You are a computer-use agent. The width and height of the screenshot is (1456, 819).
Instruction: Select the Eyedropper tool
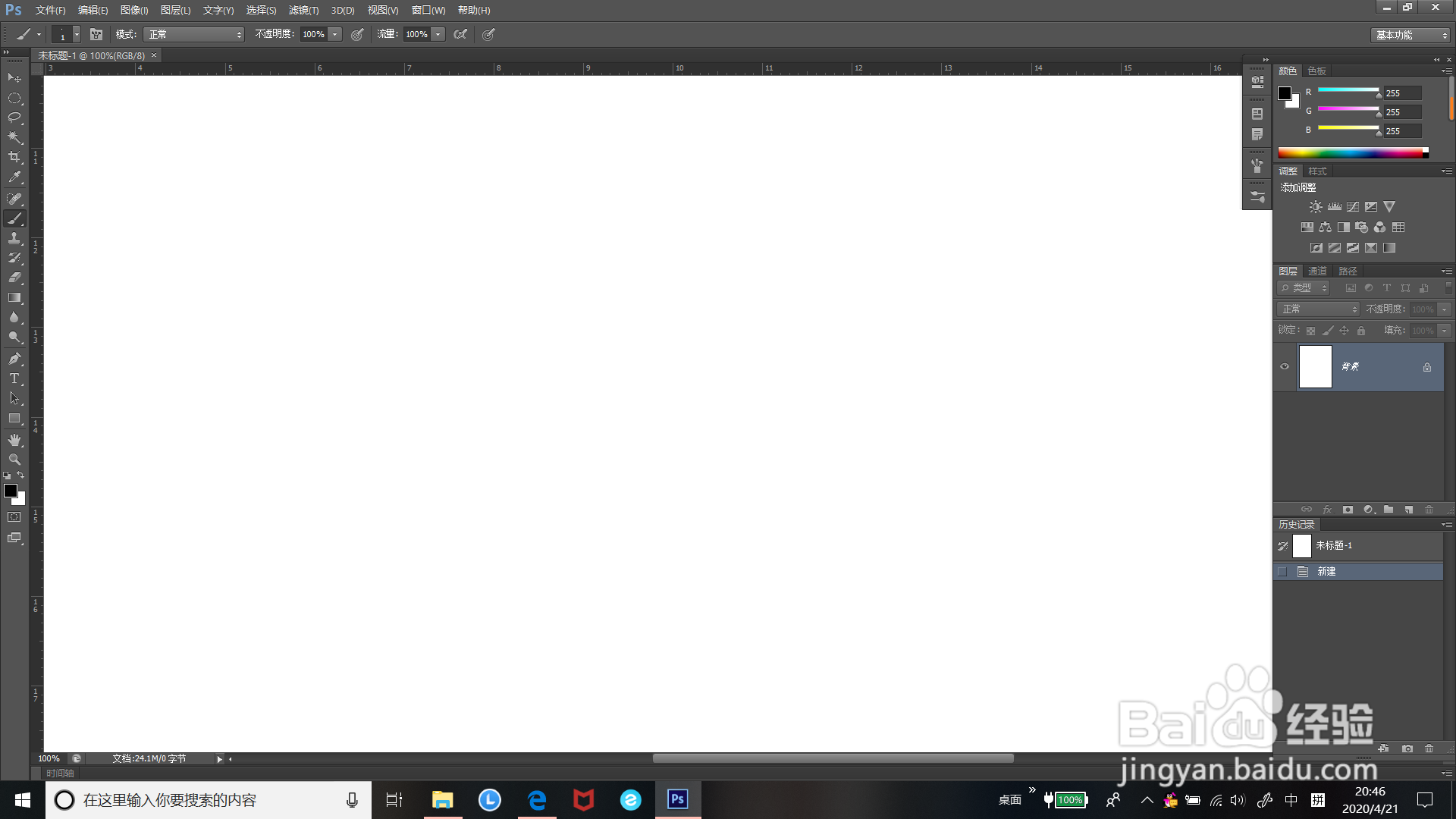(14, 177)
